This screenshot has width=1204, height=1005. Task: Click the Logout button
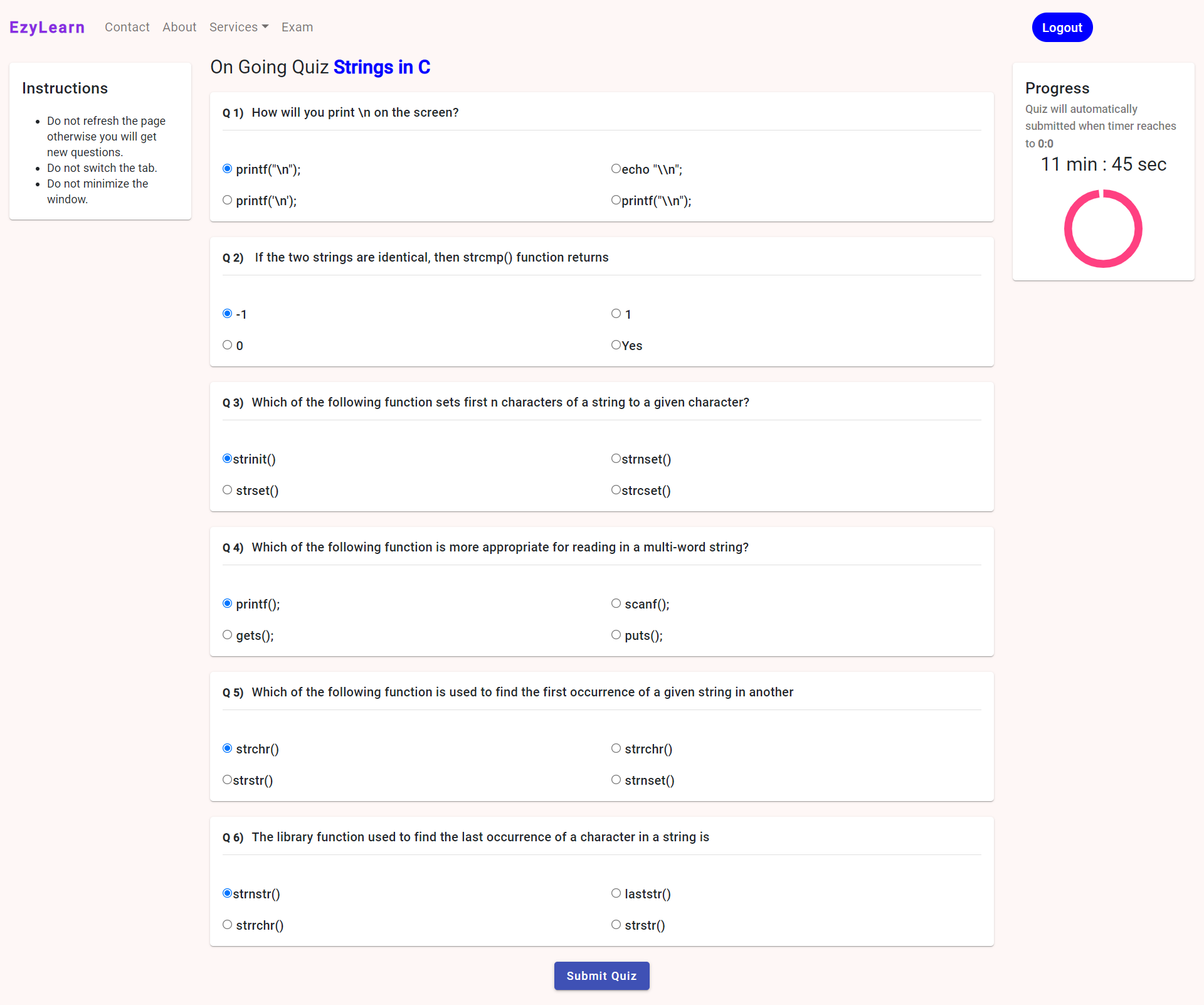(1062, 27)
